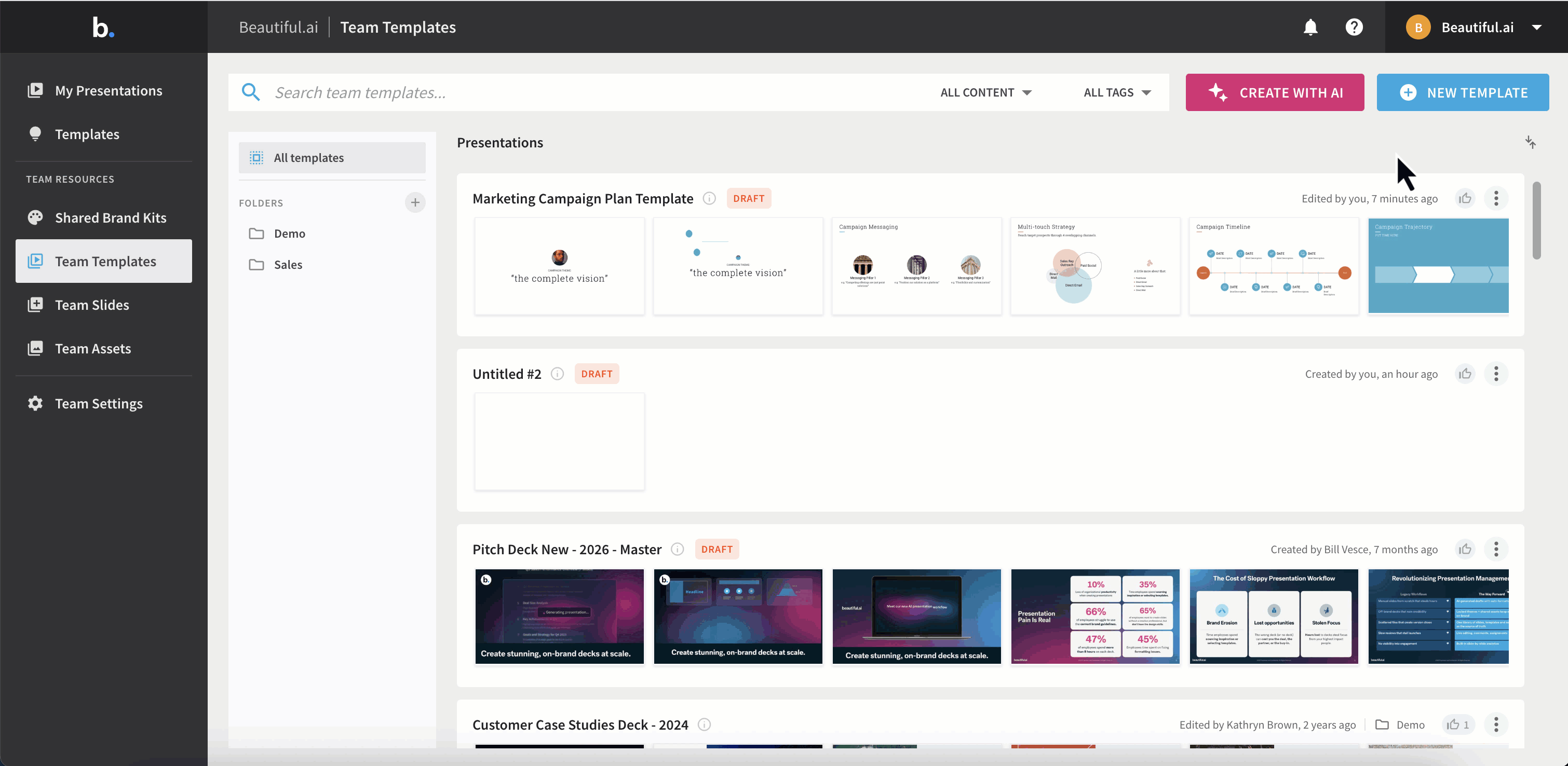
Task: Click the Team Assets image icon
Action: pos(35,349)
